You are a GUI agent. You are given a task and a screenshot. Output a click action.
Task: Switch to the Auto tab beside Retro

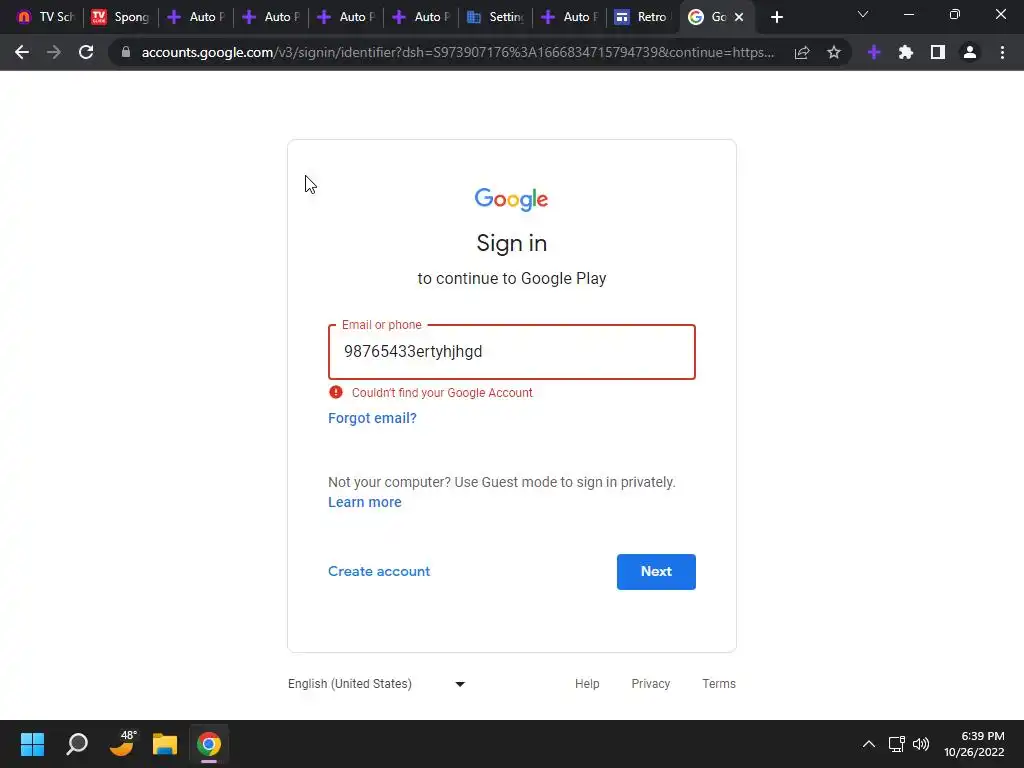(x=569, y=17)
